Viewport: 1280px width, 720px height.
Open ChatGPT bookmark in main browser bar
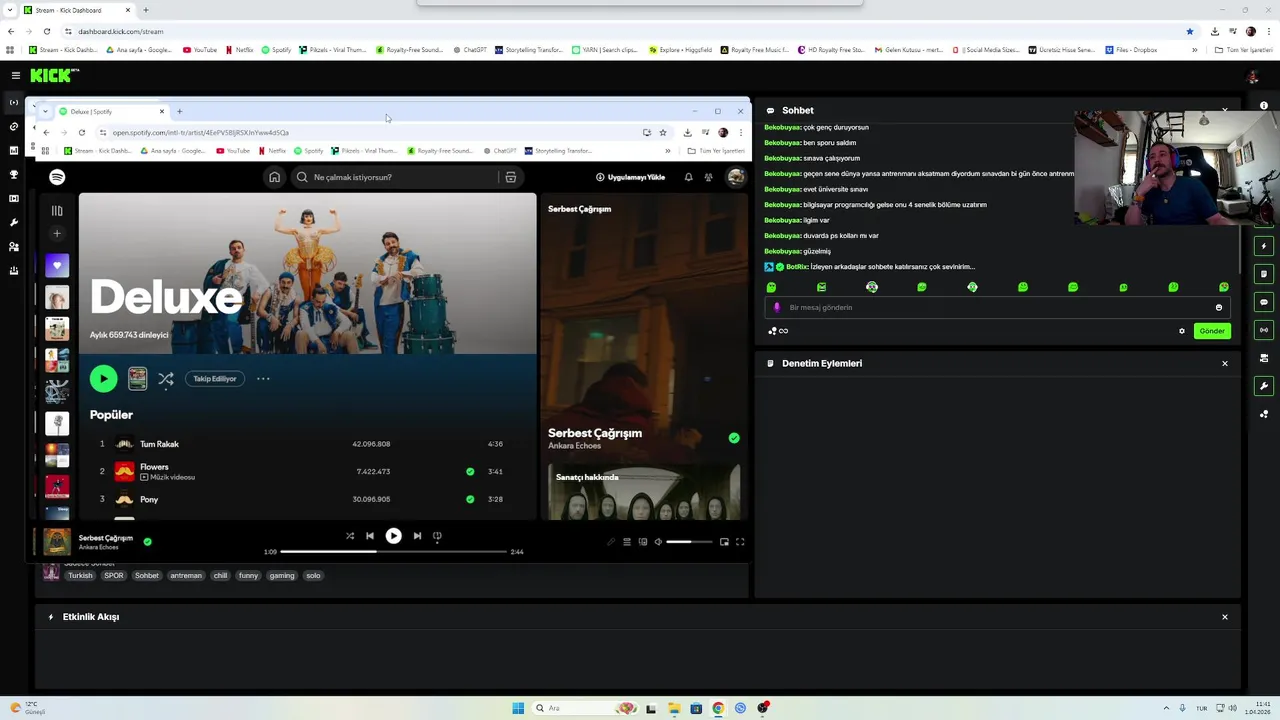470,50
